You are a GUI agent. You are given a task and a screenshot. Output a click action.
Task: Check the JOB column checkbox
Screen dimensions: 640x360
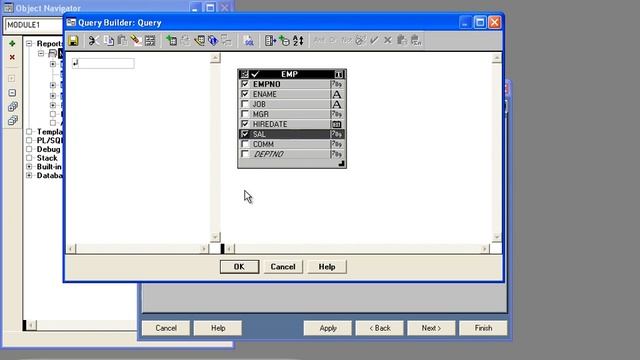(x=245, y=104)
